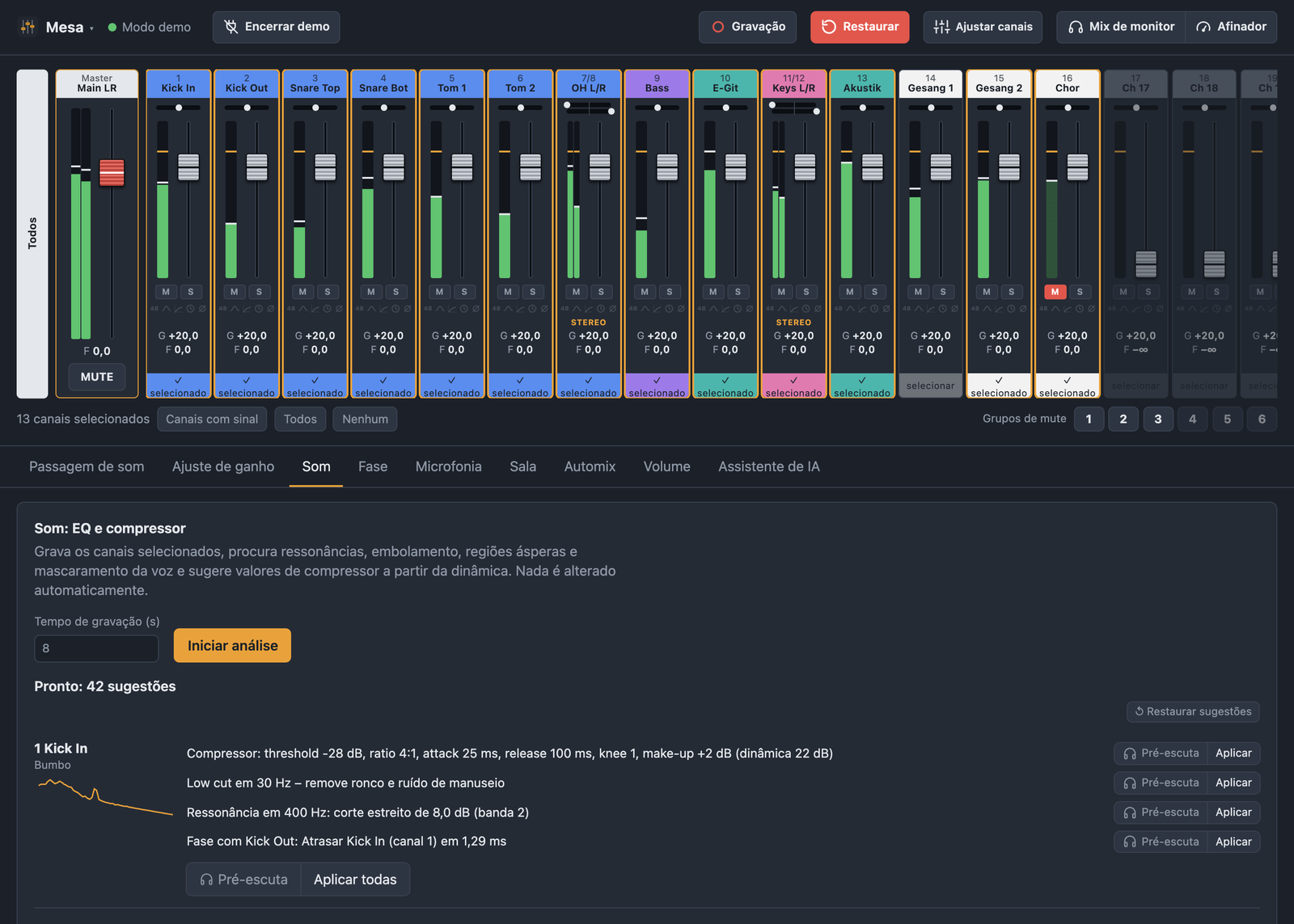1294x924 pixels.
Task: Open the Assistente de IA tab
Action: click(769, 466)
